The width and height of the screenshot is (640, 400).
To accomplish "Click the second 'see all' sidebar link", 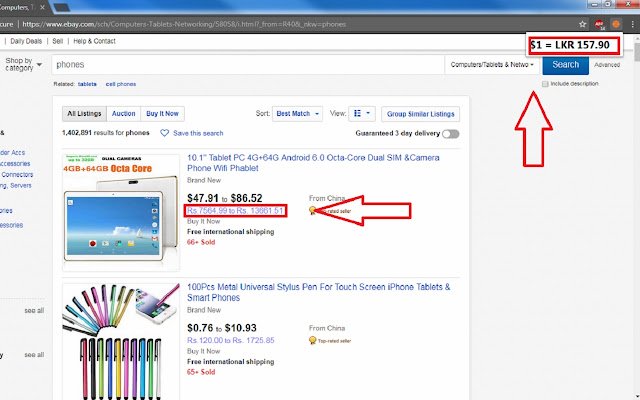I will click(x=34, y=355).
